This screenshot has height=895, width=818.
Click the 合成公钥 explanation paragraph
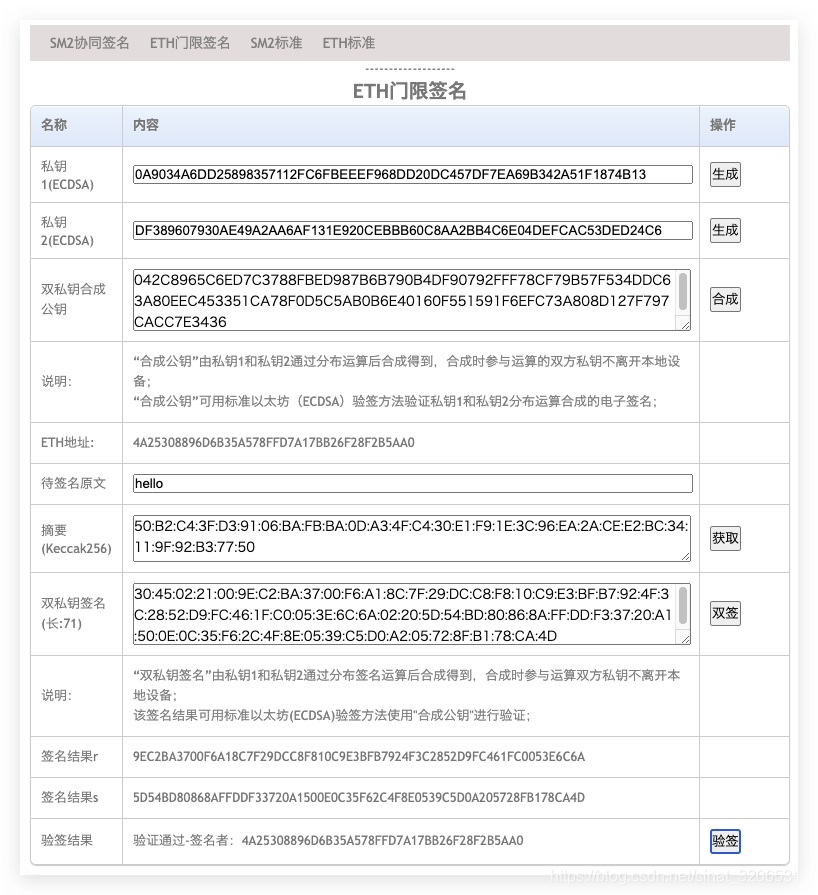point(406,381)
